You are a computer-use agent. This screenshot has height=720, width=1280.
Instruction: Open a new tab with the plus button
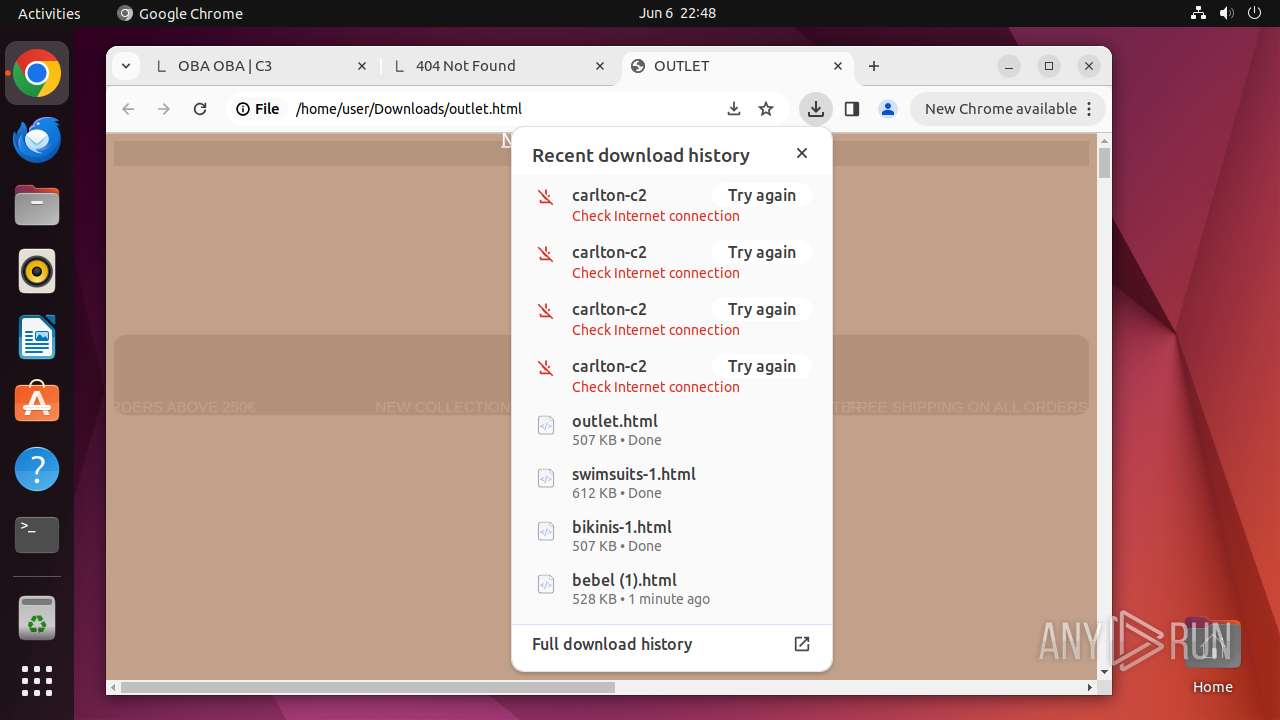coord(874,66)
